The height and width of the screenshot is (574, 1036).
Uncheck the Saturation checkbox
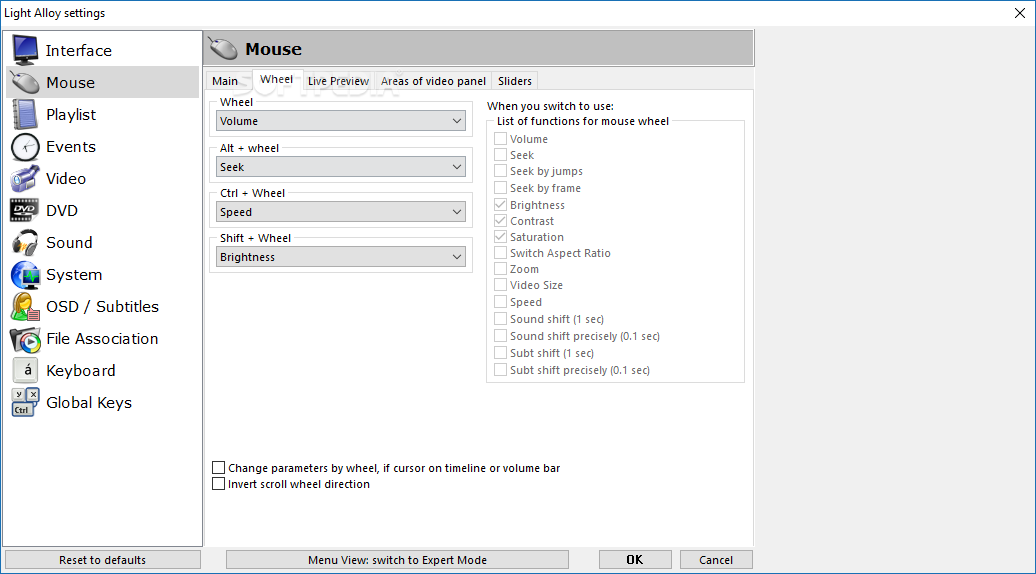(x=500, y=236)
